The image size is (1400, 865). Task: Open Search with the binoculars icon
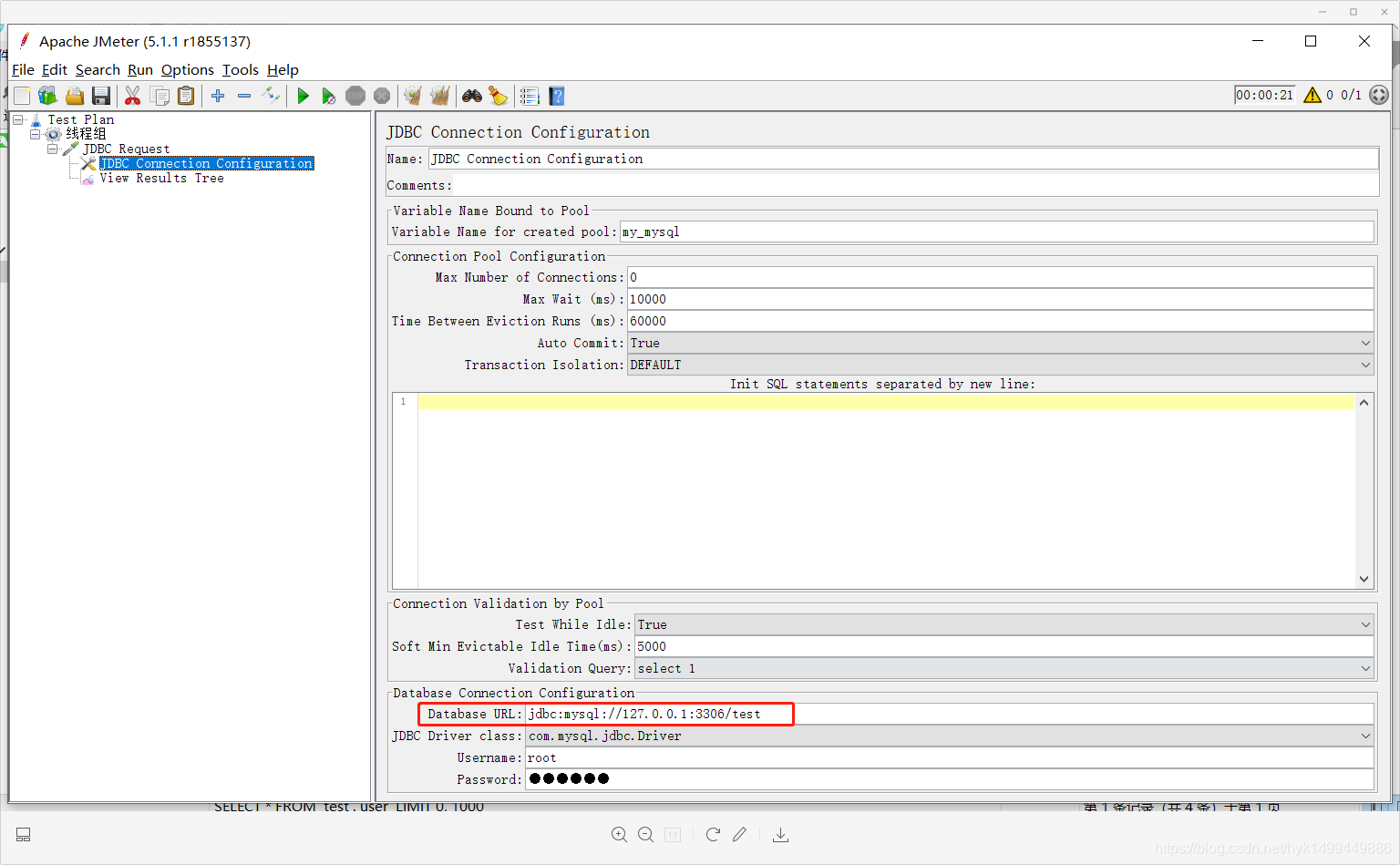(x=472, y=96)
